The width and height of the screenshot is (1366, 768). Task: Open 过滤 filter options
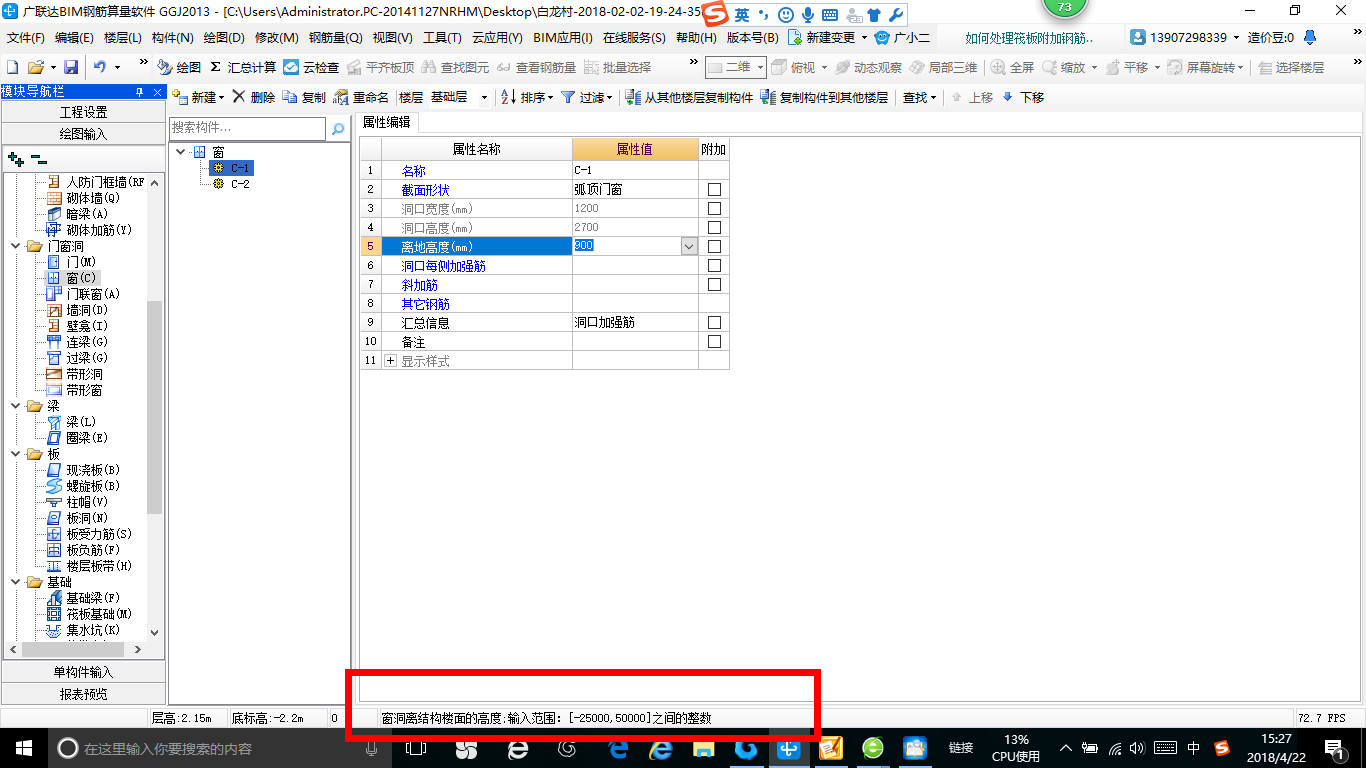[586, 97]
